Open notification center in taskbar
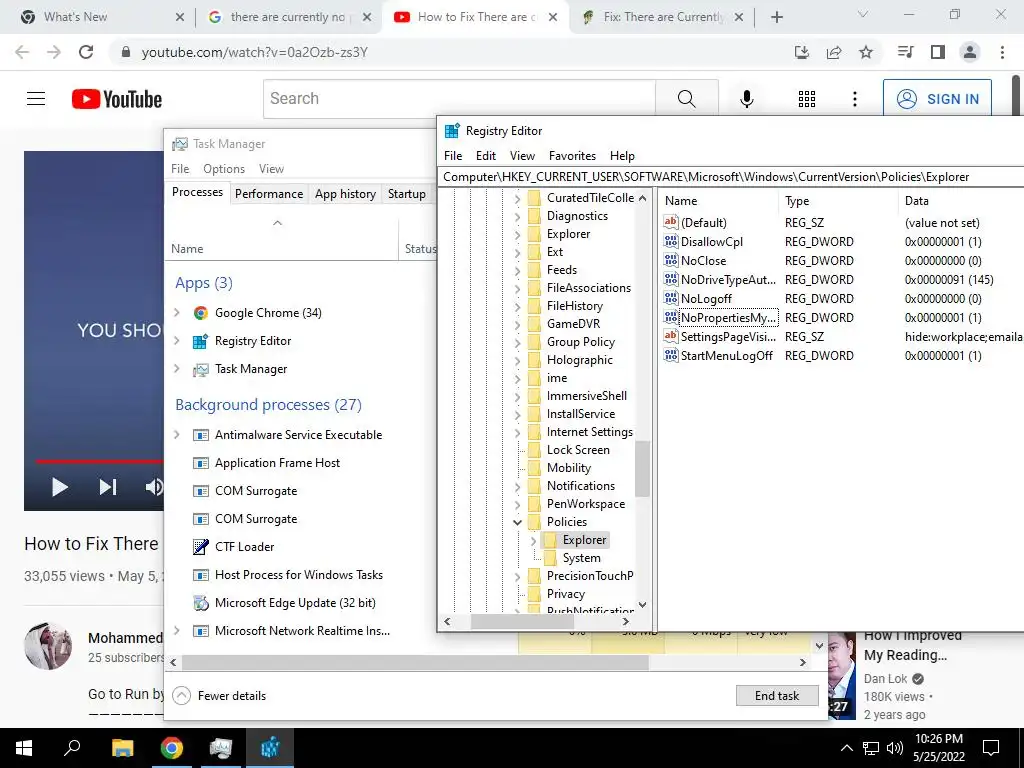The width and height of the screenshot is (1024, 768). 991,748
